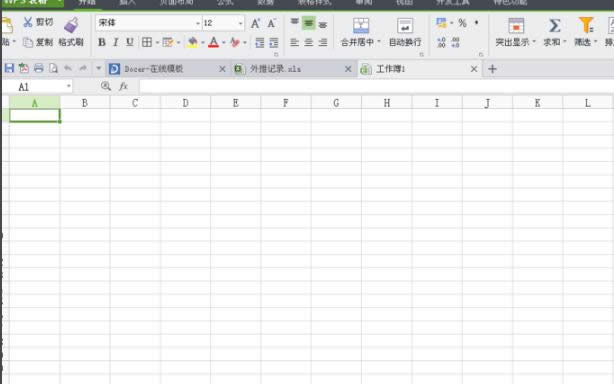The width and height of the screenshot is (614, 384).
Task: Open the font size dropdown
Action: point(240,23)
